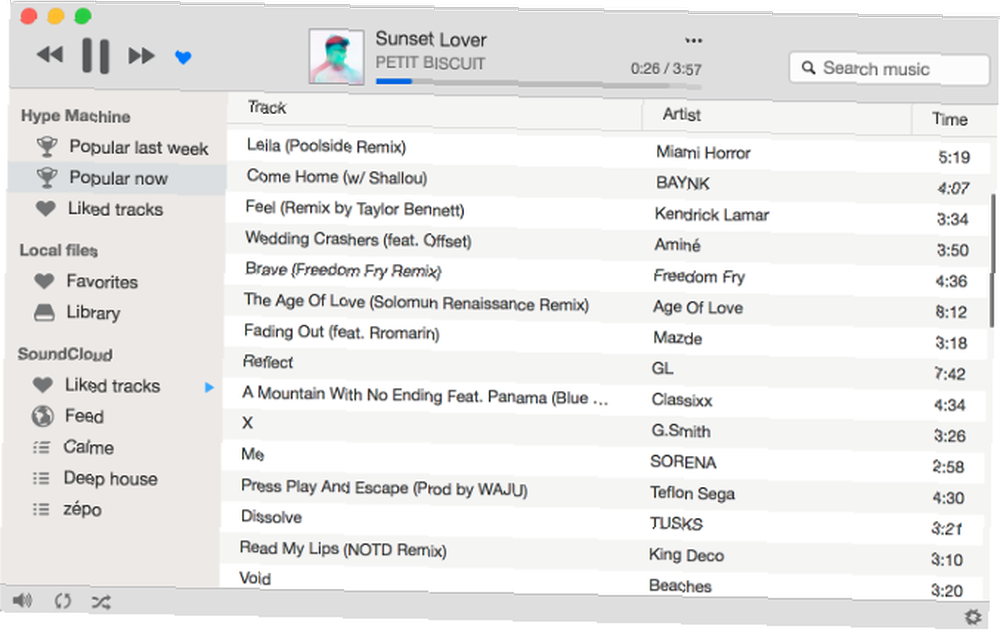Select the track Reflect
This screenshot has width=1000, height=632.
[x=268, y=362]
